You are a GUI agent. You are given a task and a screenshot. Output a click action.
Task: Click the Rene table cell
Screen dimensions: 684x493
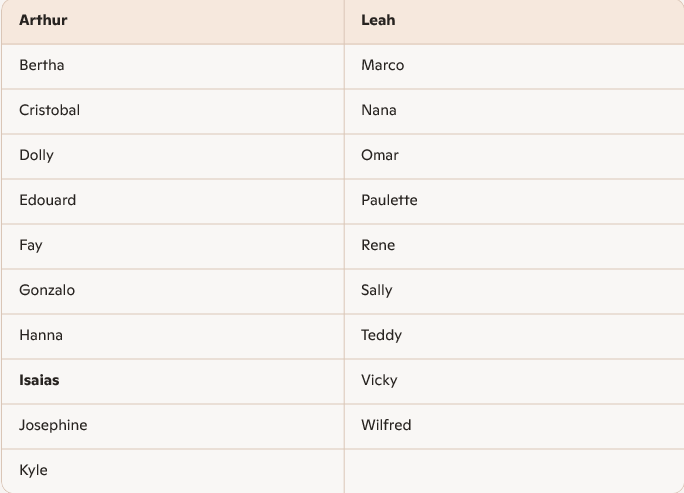click(378, 245)
